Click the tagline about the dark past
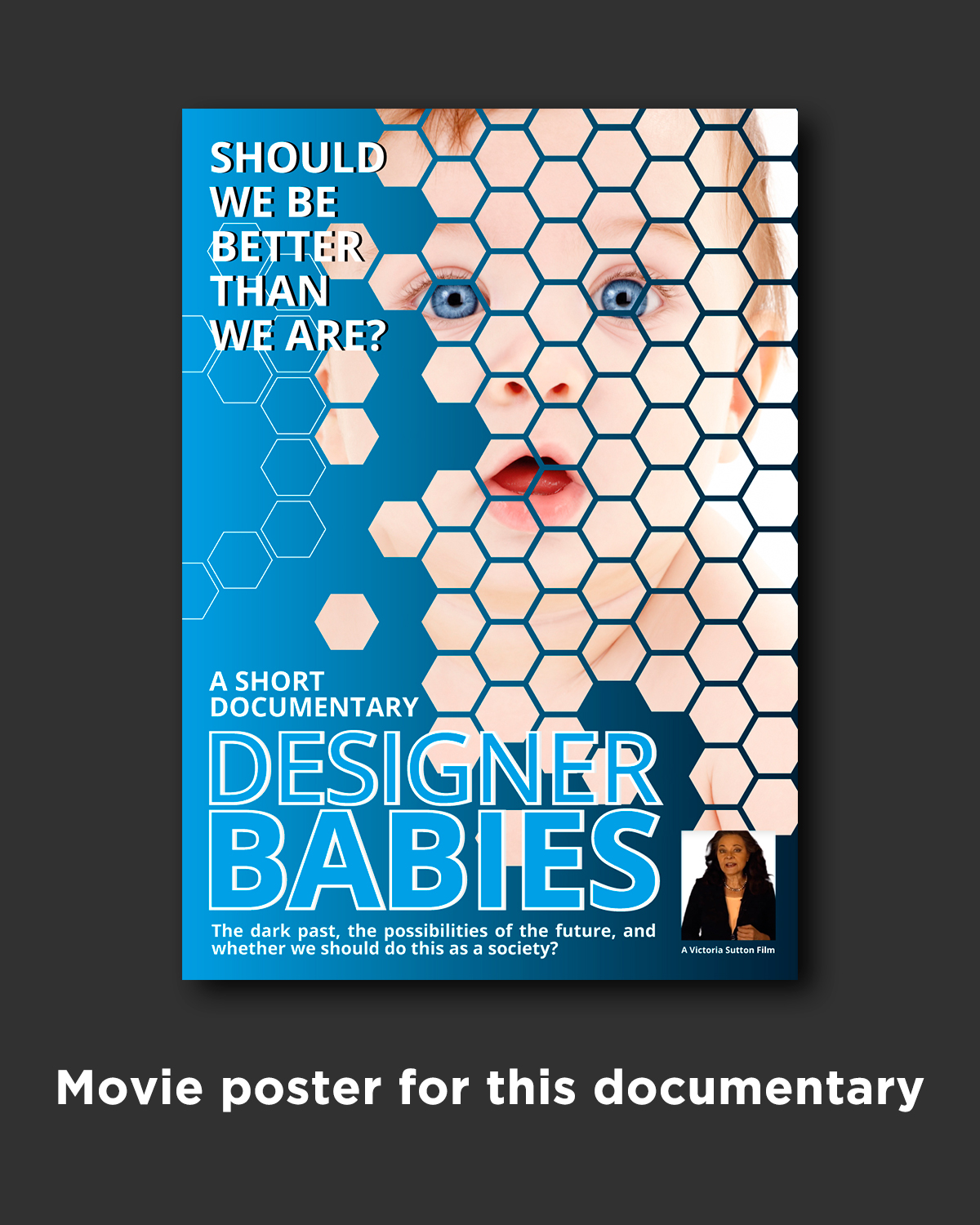The width and height of the screenshot is (980, 1225). tap(433, 939)
